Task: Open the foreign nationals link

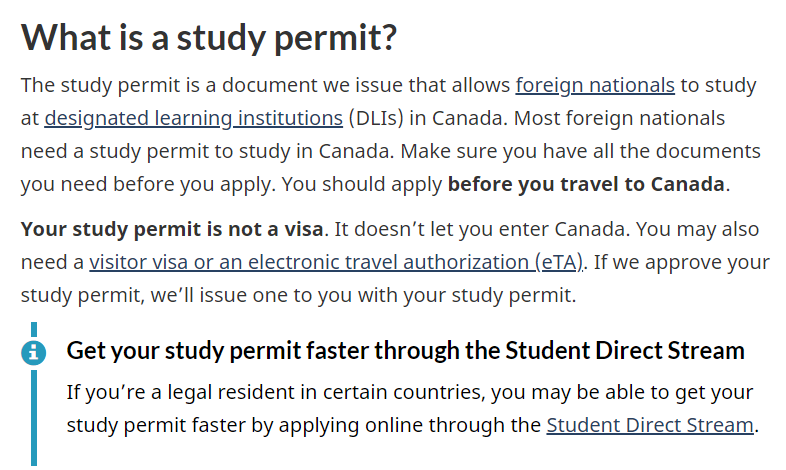Action: pos(595,86)
